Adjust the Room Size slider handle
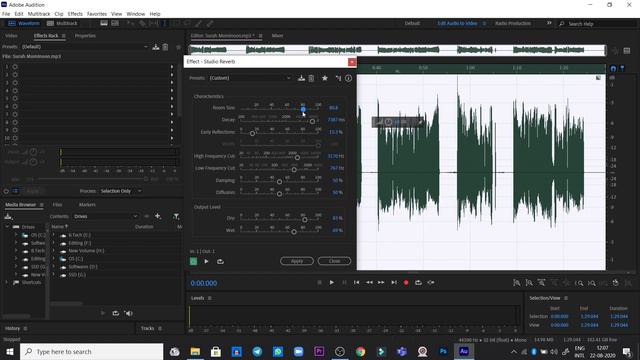Image resolution: width=640 pixels, height=360 pixels. (x=303, y=109)
